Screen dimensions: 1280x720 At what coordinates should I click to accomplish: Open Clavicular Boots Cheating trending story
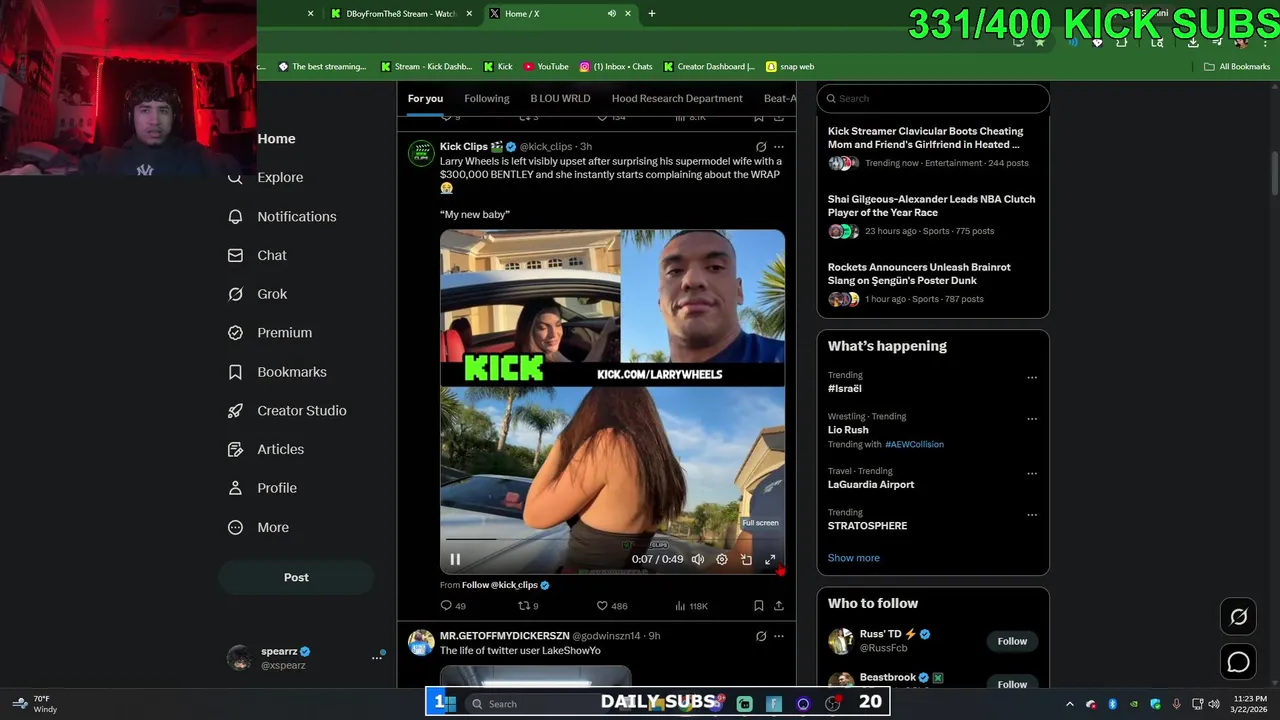click(x=932, y=147)
